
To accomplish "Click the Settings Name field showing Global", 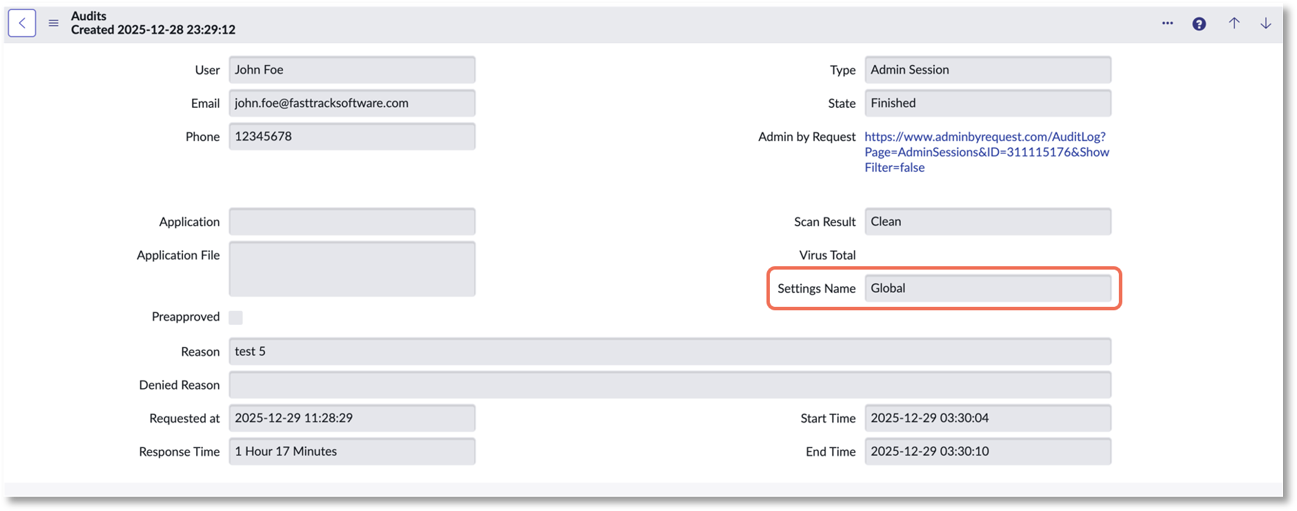I will [987, 288].
